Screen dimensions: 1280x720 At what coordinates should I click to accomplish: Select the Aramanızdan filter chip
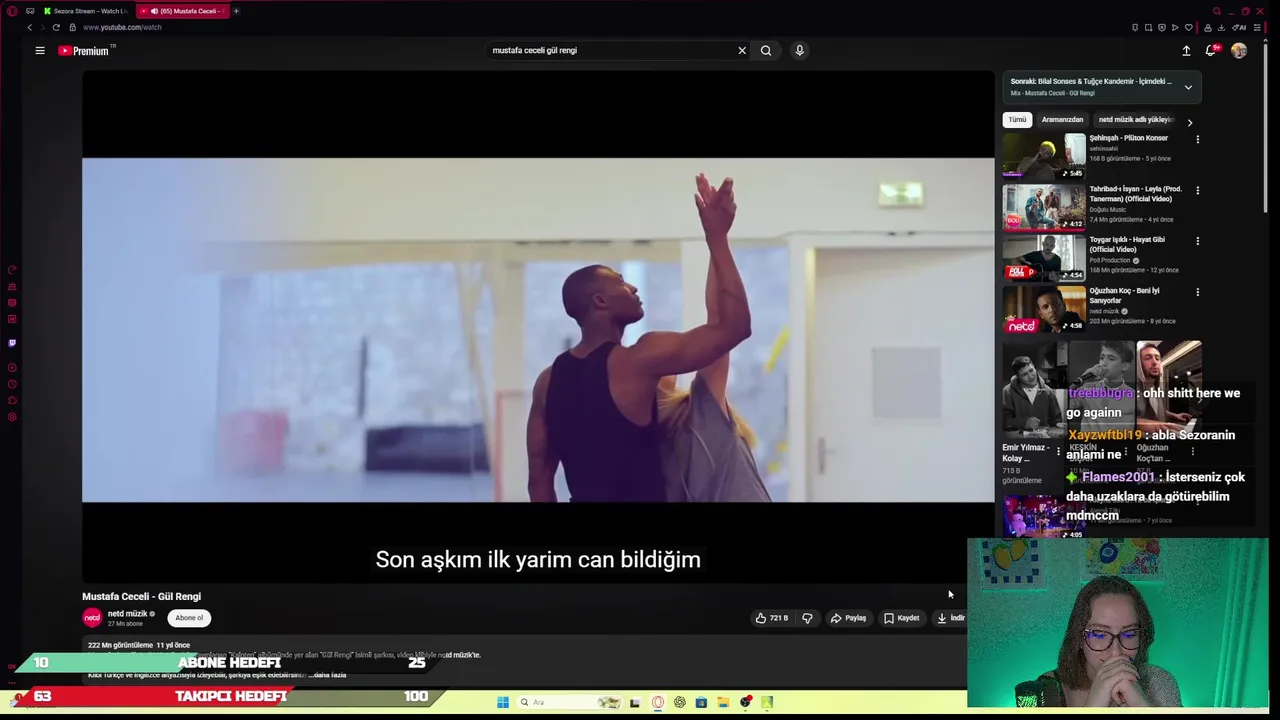click(1062, 120)
